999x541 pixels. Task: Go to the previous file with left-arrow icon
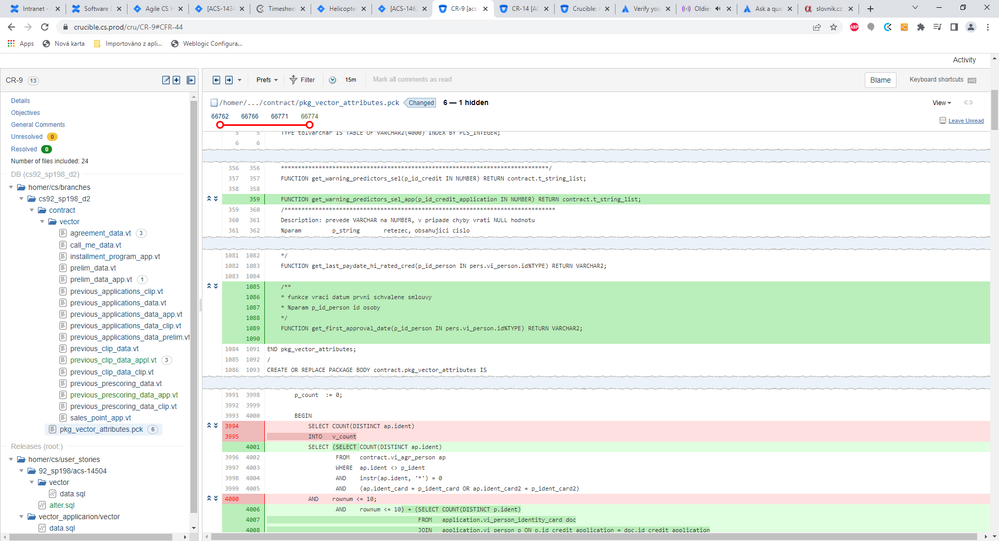[217, 80]
